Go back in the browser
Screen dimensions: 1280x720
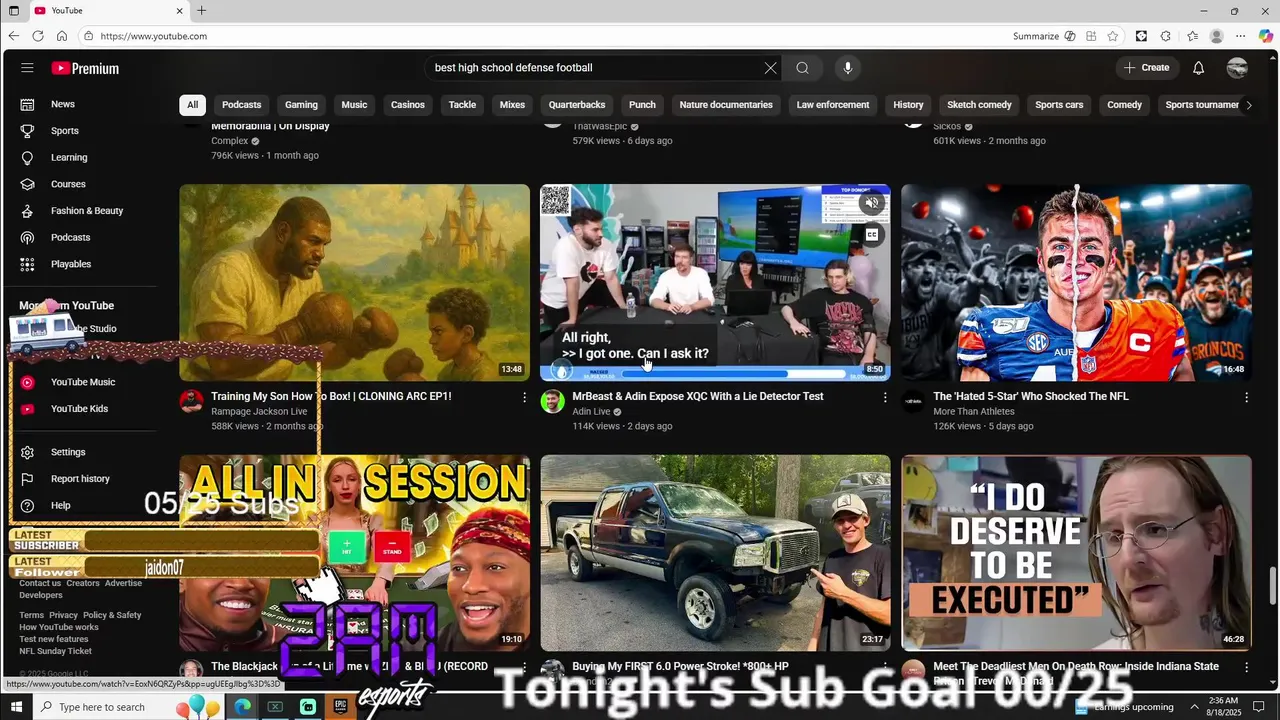pos(14,36)
